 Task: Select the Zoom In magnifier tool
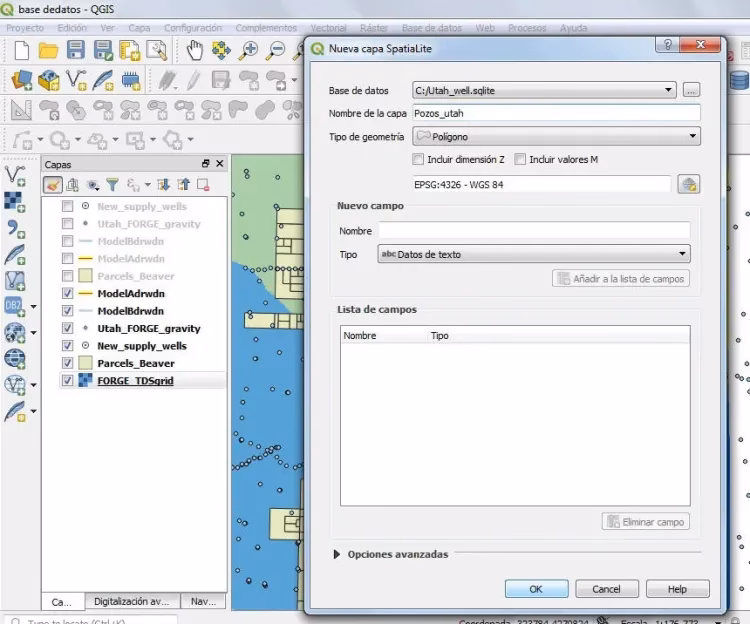coord(249,50)
